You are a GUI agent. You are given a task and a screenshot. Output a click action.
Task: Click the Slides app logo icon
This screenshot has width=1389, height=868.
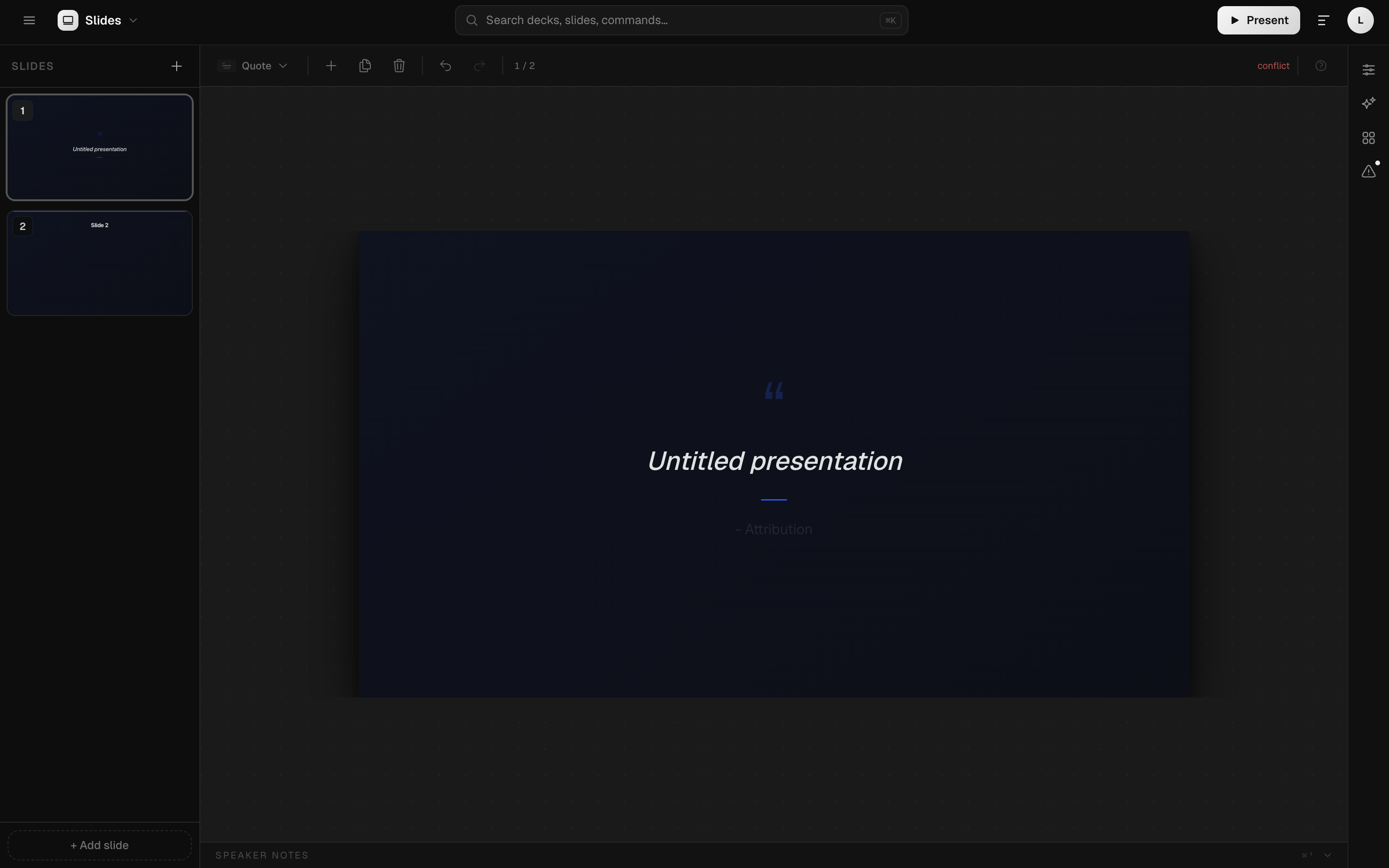tap(68, 21)
